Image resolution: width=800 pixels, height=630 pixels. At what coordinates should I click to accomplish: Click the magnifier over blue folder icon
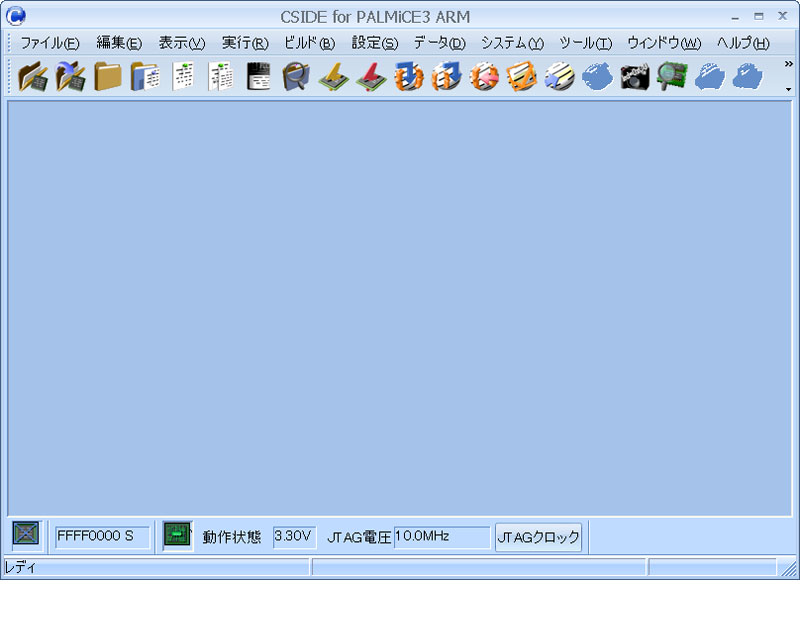(x=296, y=77)
